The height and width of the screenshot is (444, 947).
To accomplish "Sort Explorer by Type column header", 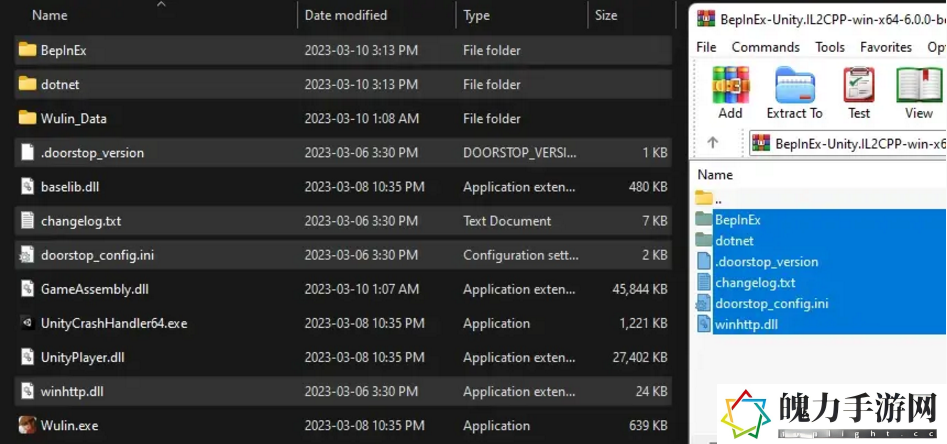I will click(x=476, y=16).
